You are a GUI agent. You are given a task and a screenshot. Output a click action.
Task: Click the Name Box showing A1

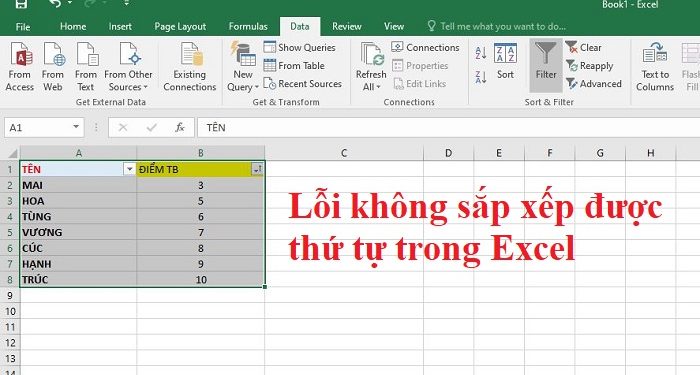click(x=38, y=128)
